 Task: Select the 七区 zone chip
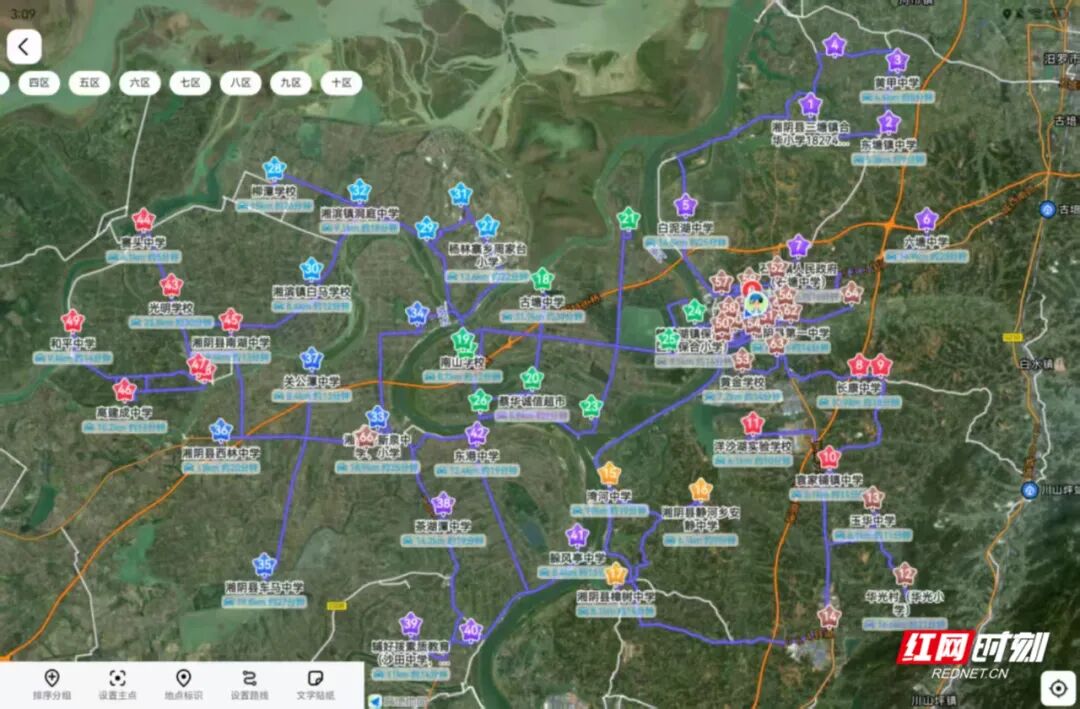(190, 83)
